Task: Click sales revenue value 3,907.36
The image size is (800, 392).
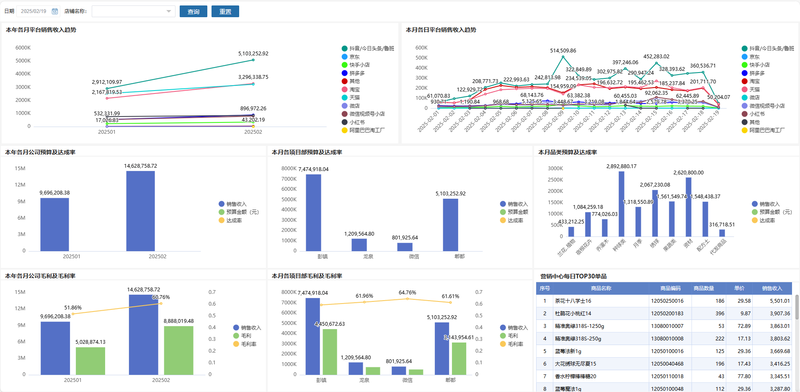Action: 779,313
